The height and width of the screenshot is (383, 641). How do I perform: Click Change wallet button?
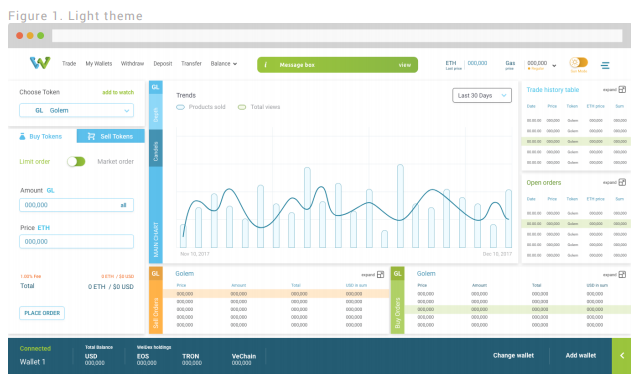pyautogui.click(x=513, y=356)
